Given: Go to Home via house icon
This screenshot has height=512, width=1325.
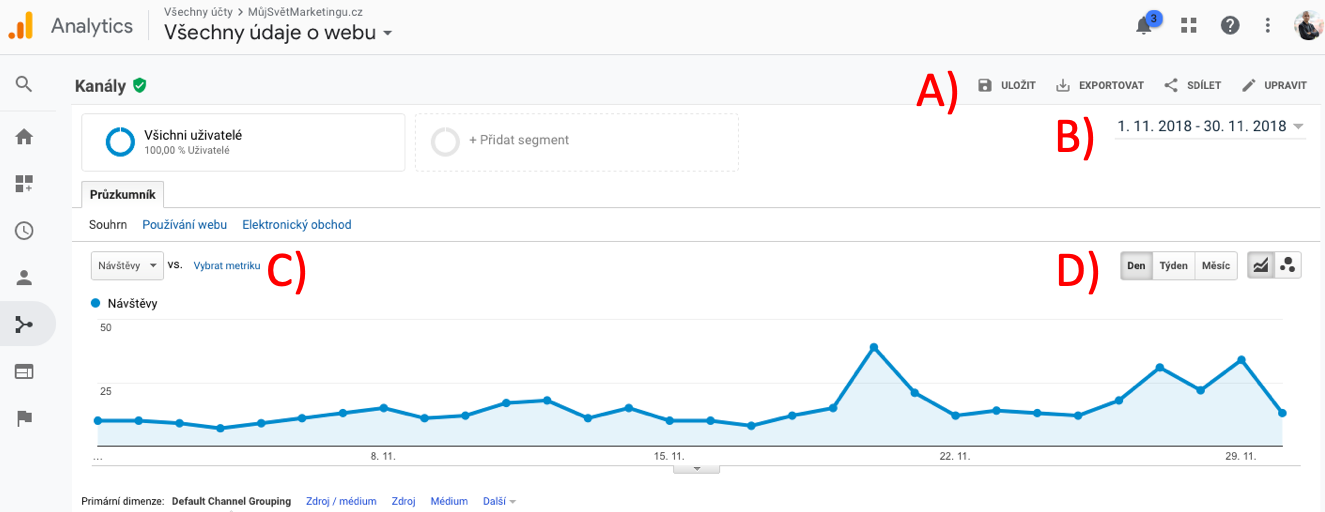Looking at the screenshot, I should tap(24, 136).
